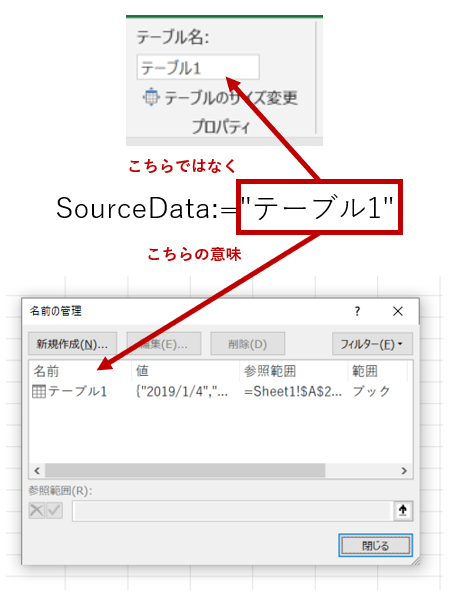Click the cancel X icon by reference box
The height and width of the screenshot is (594, 454).
(x=37, y=510)
